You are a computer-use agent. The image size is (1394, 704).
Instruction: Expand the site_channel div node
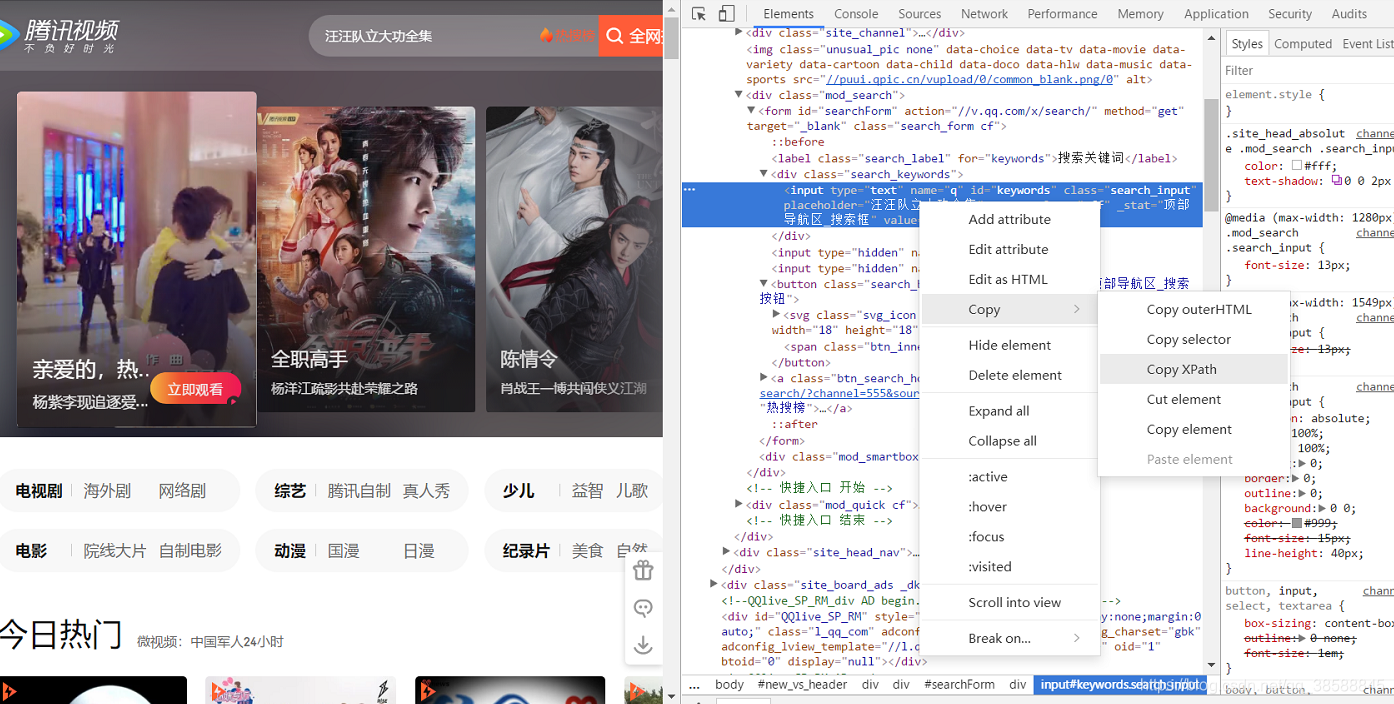tap(739, 33)
